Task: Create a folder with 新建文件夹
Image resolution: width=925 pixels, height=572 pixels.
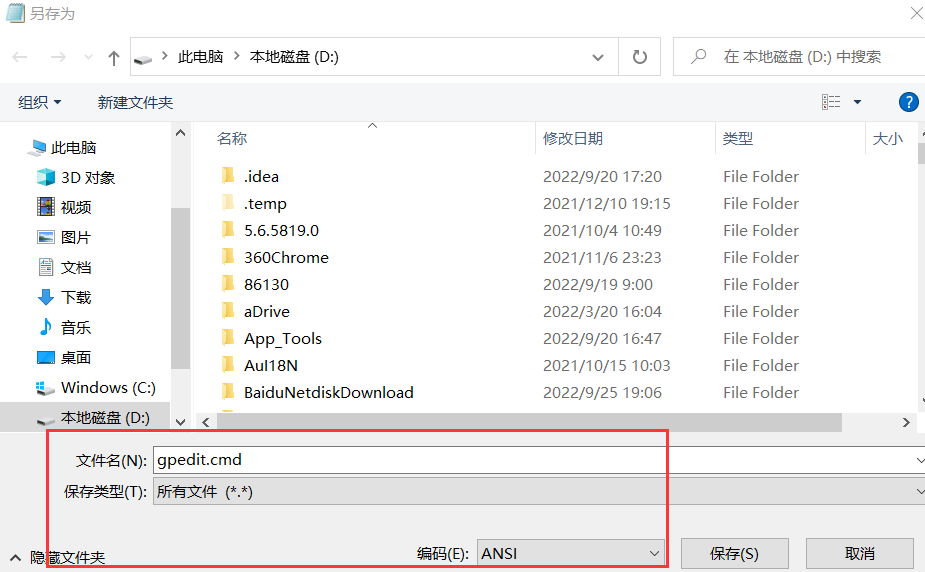Action: tap(135, 102)
